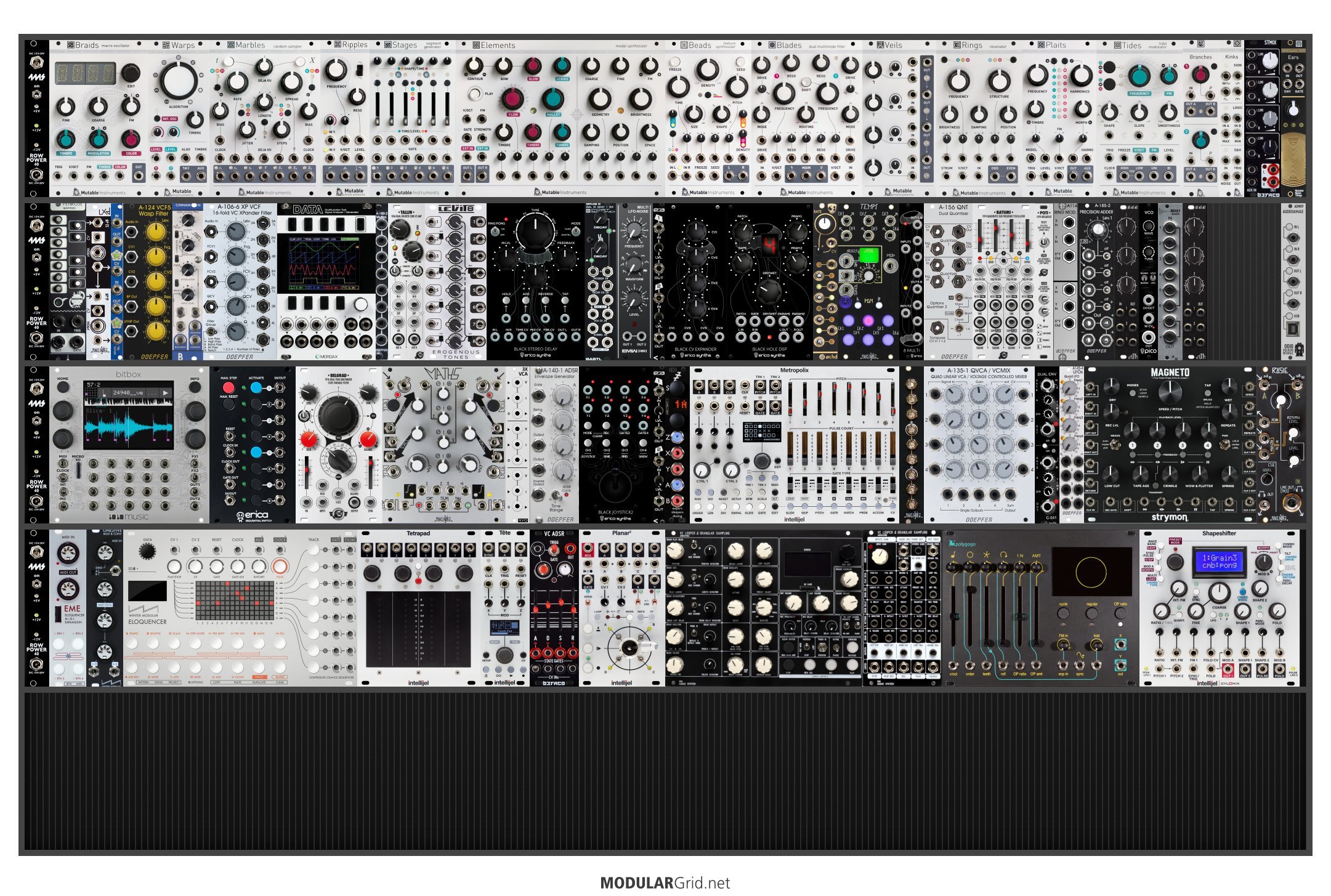Toggle the Row Power on switch beside Braids
1331x896 pixels.
(x=36, y=93)
